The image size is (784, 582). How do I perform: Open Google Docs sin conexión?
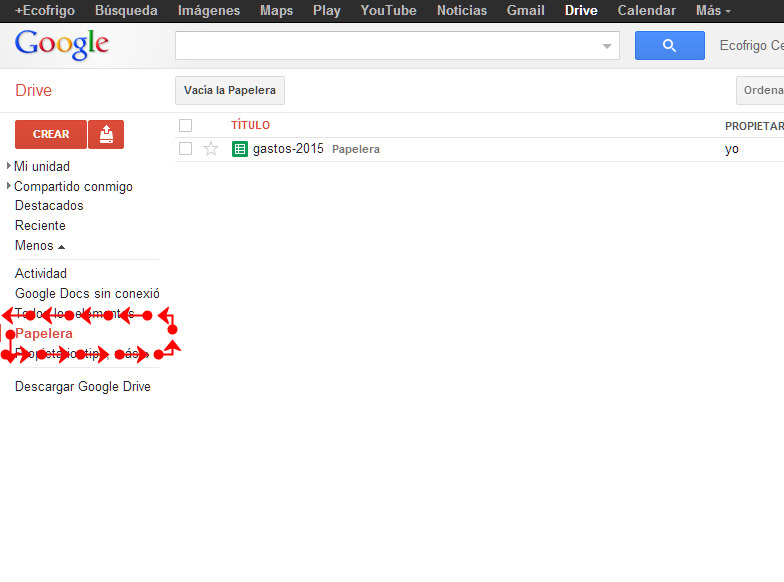87,294
